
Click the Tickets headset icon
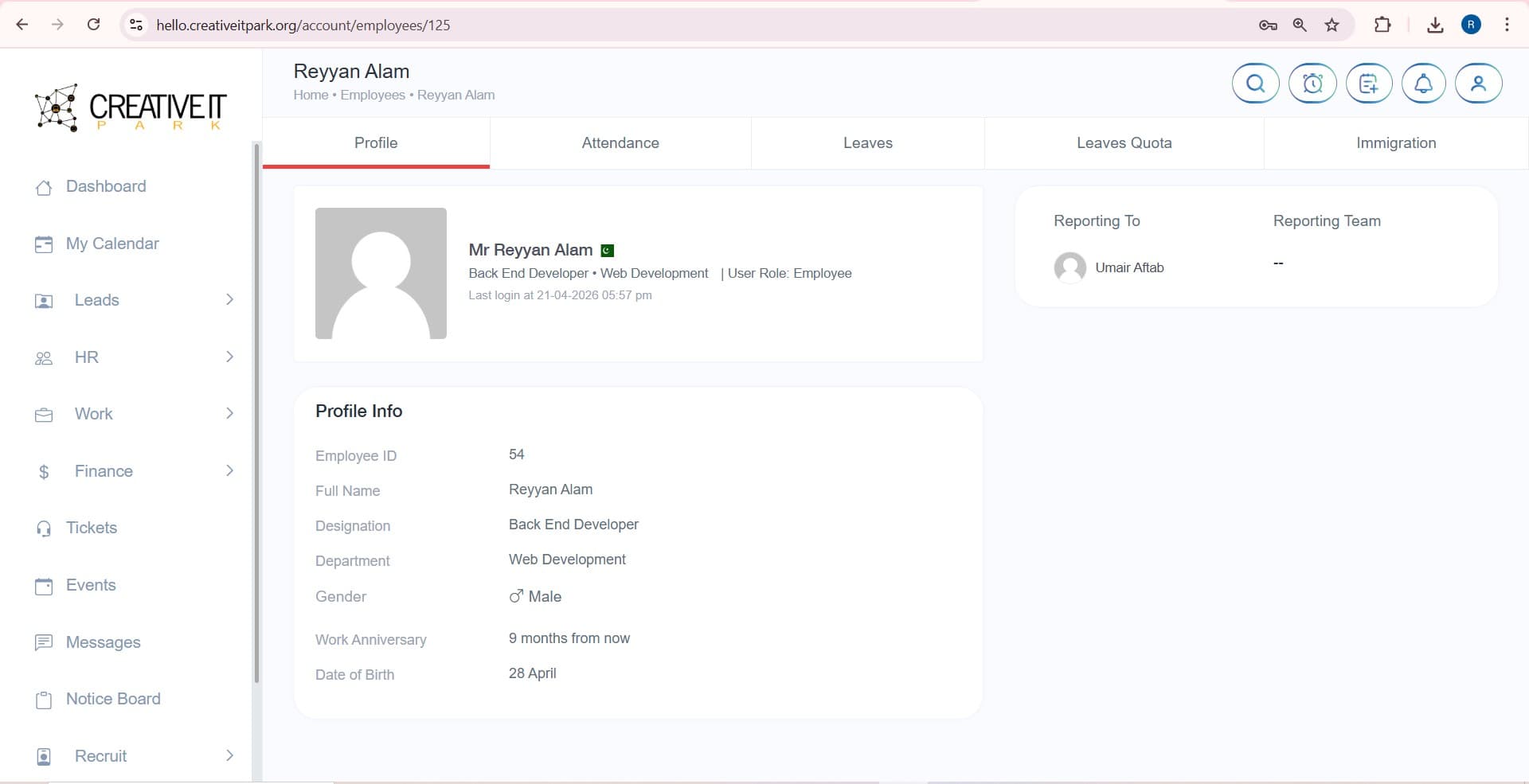44,529
